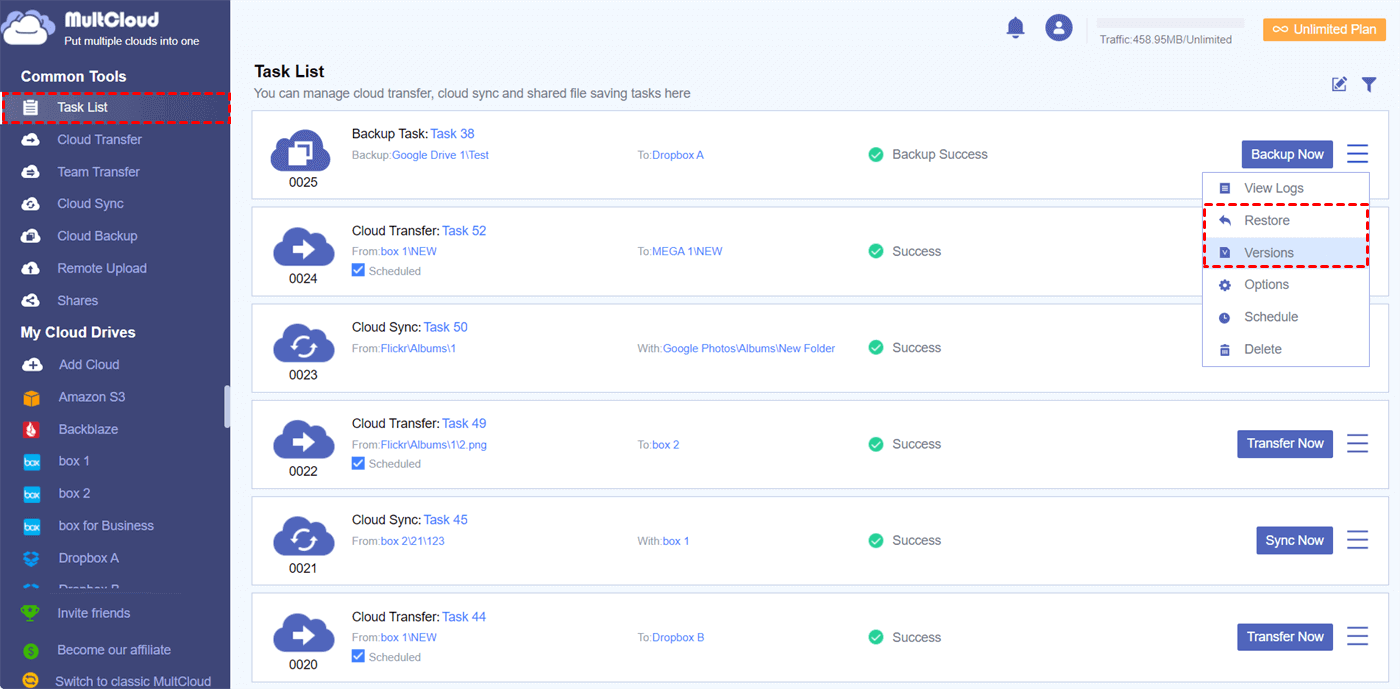Open the Task 50 link
Image resolution: width=1400 pixels, height=689 pixels.
click(445, 327)
